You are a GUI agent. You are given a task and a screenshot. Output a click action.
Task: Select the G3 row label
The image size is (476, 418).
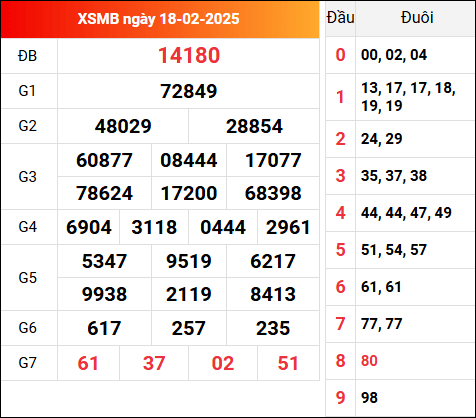click(27, 177)
